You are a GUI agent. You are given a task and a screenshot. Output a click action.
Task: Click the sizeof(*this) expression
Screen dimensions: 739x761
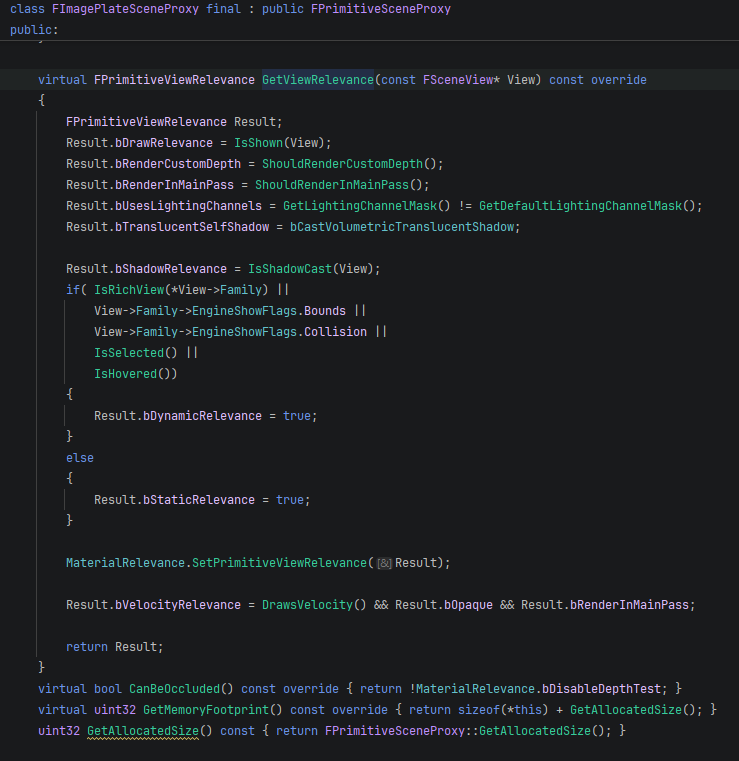click(503, 710)
